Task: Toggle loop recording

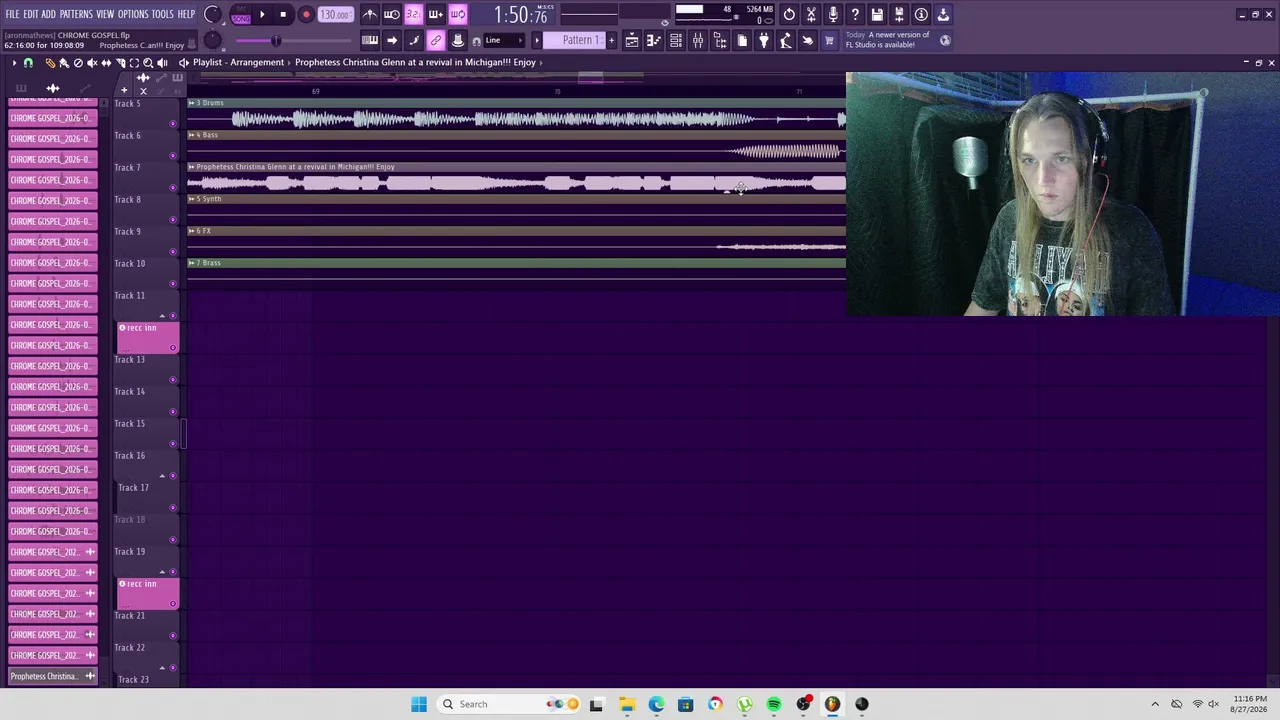Action: pyautogui.click(x=458, y=14)
